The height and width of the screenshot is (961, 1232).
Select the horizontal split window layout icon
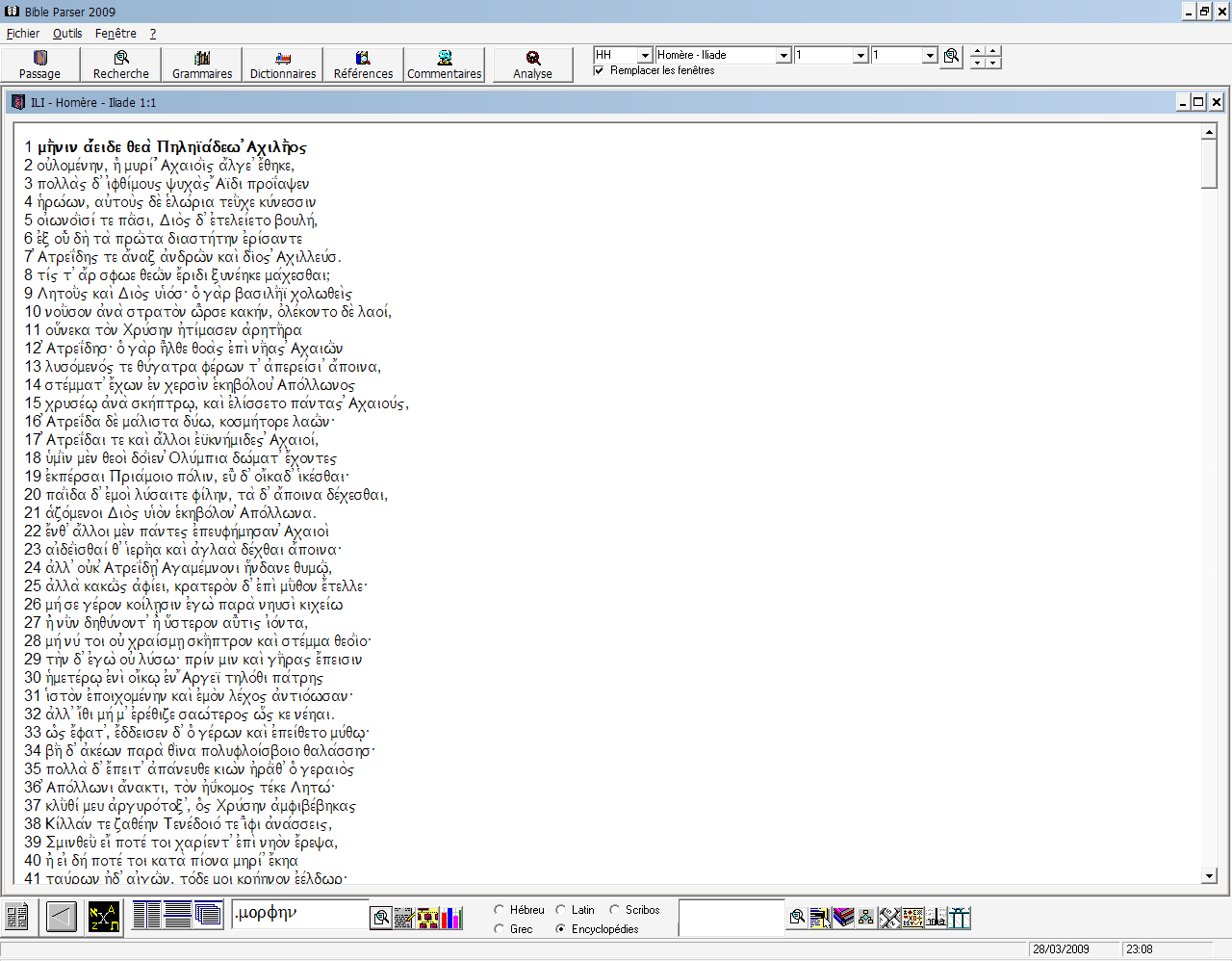click(x=178, y=914)
